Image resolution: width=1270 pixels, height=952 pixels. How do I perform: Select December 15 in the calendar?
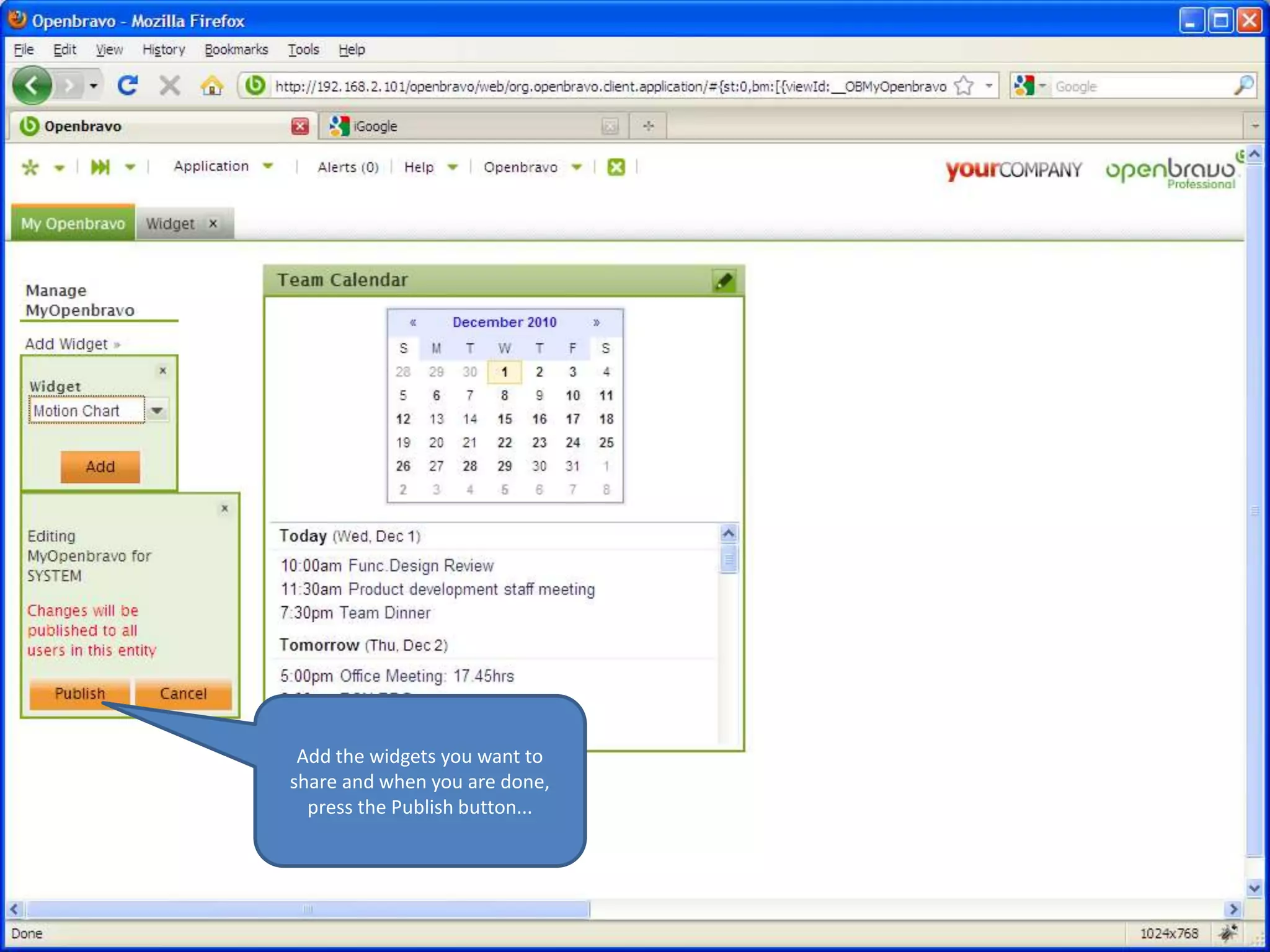(505, 419)
